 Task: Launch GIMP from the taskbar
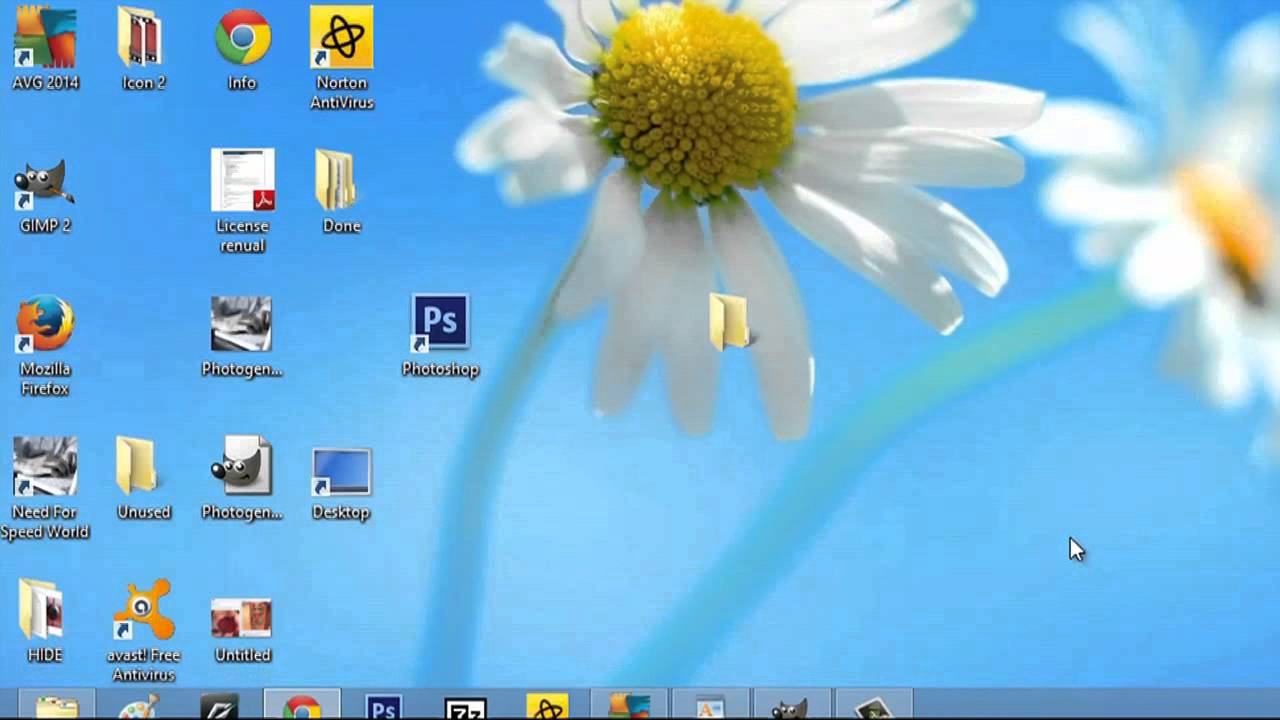790,710
